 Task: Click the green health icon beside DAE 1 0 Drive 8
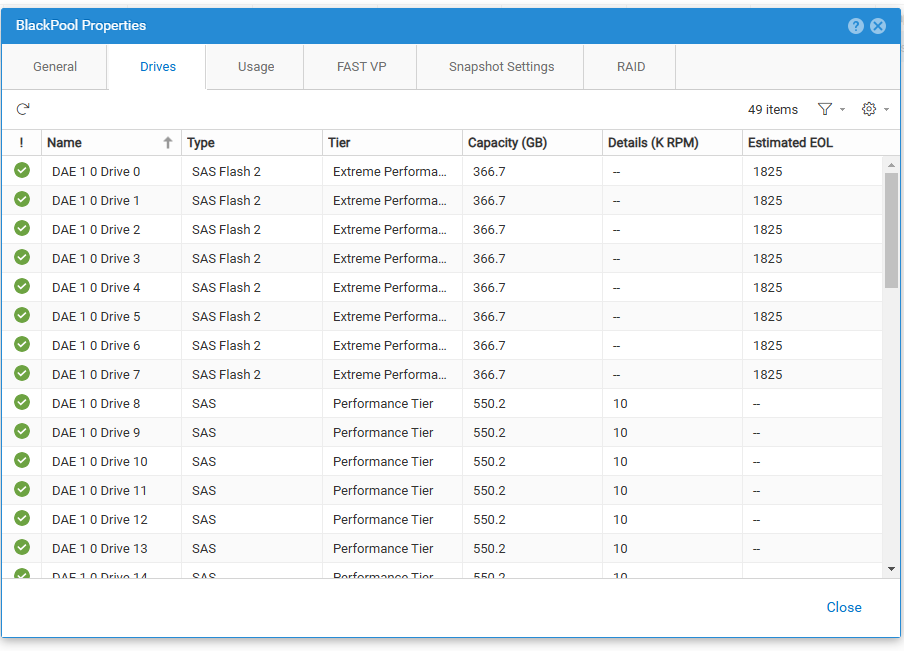pyautogui.click(x=21, y=403)
